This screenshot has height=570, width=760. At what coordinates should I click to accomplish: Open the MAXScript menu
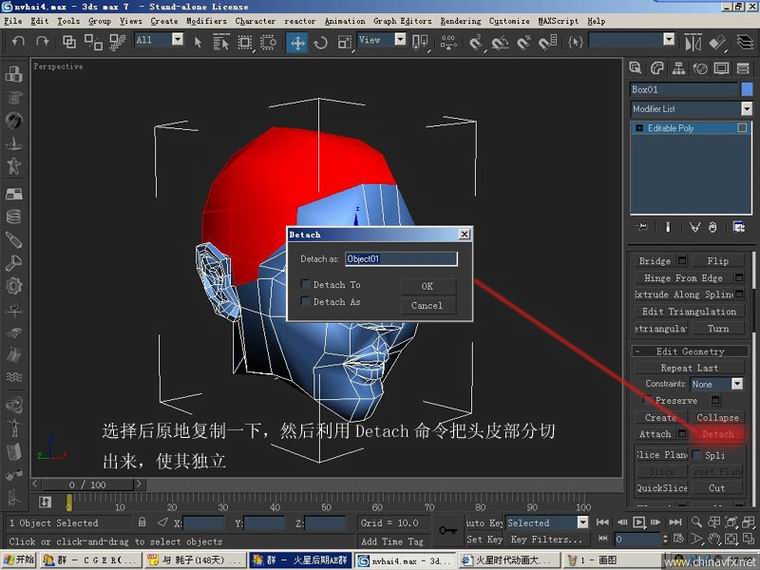coord(558,21)
